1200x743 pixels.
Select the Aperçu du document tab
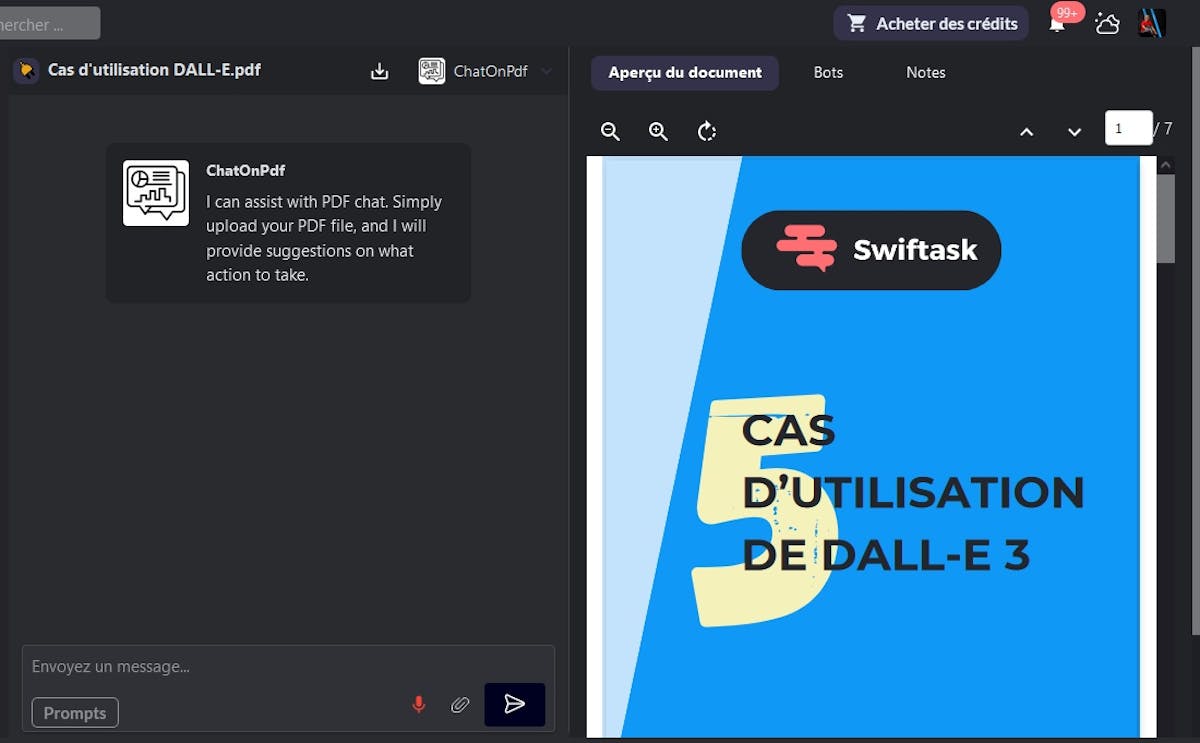click(684, 72)
